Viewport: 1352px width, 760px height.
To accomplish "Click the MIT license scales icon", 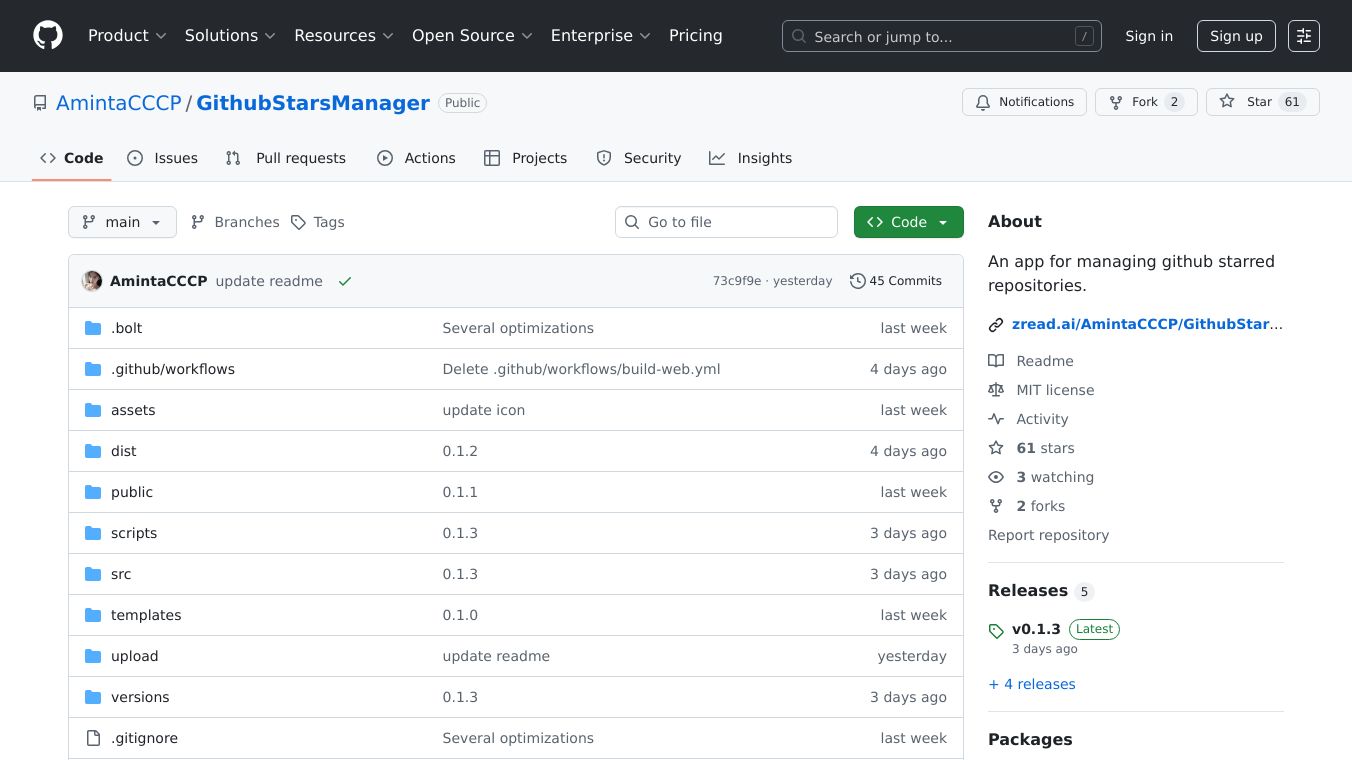I will pyautogui.click(x=996, y=390).
